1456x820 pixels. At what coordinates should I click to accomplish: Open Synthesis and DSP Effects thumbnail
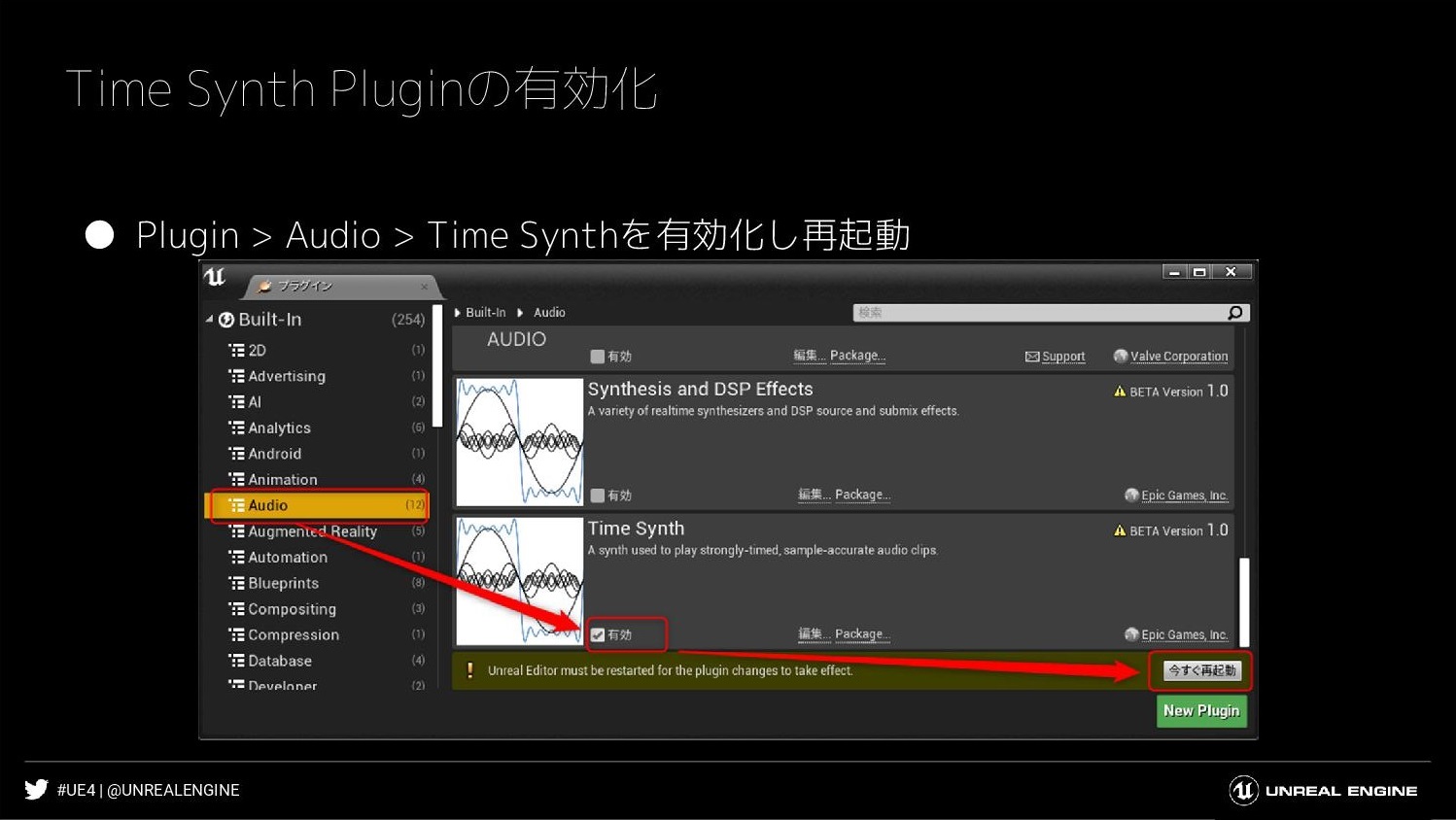pos(520,442)
